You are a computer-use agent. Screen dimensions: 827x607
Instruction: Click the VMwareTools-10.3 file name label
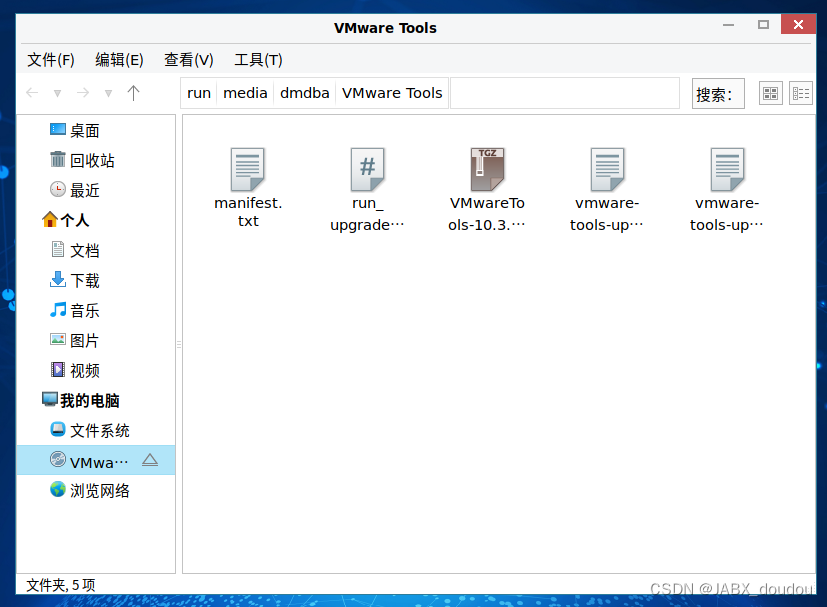pos(487,214)
